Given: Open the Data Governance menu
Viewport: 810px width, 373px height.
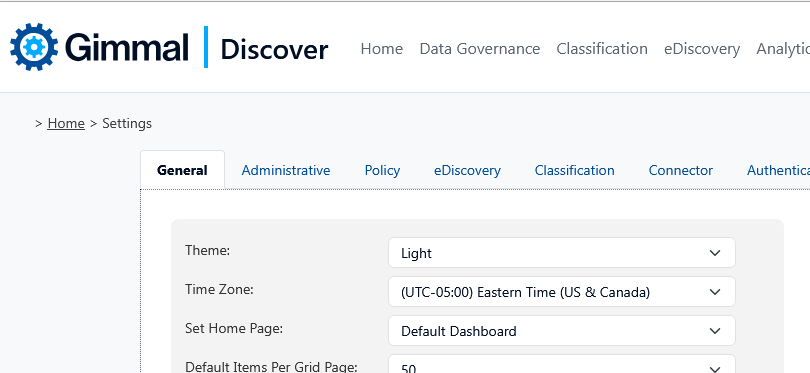Looking at the screenshot, I should tap(480, 49).
